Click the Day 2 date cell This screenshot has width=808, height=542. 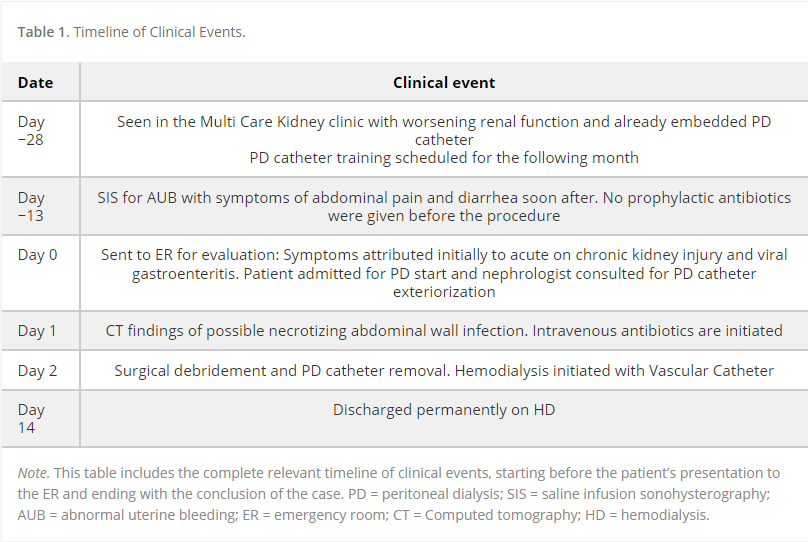pos(37,371)
